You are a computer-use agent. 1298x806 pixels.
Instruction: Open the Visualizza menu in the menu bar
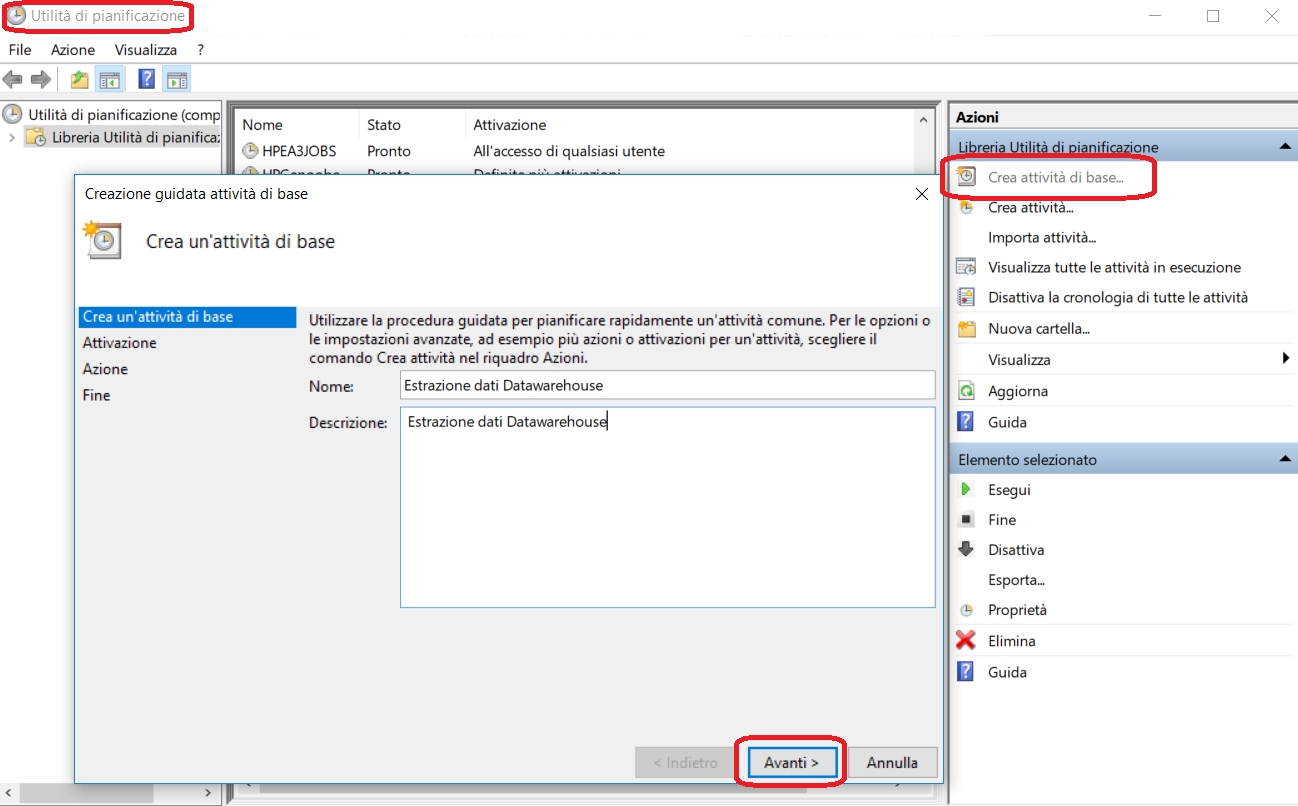(x=146, y=49)
